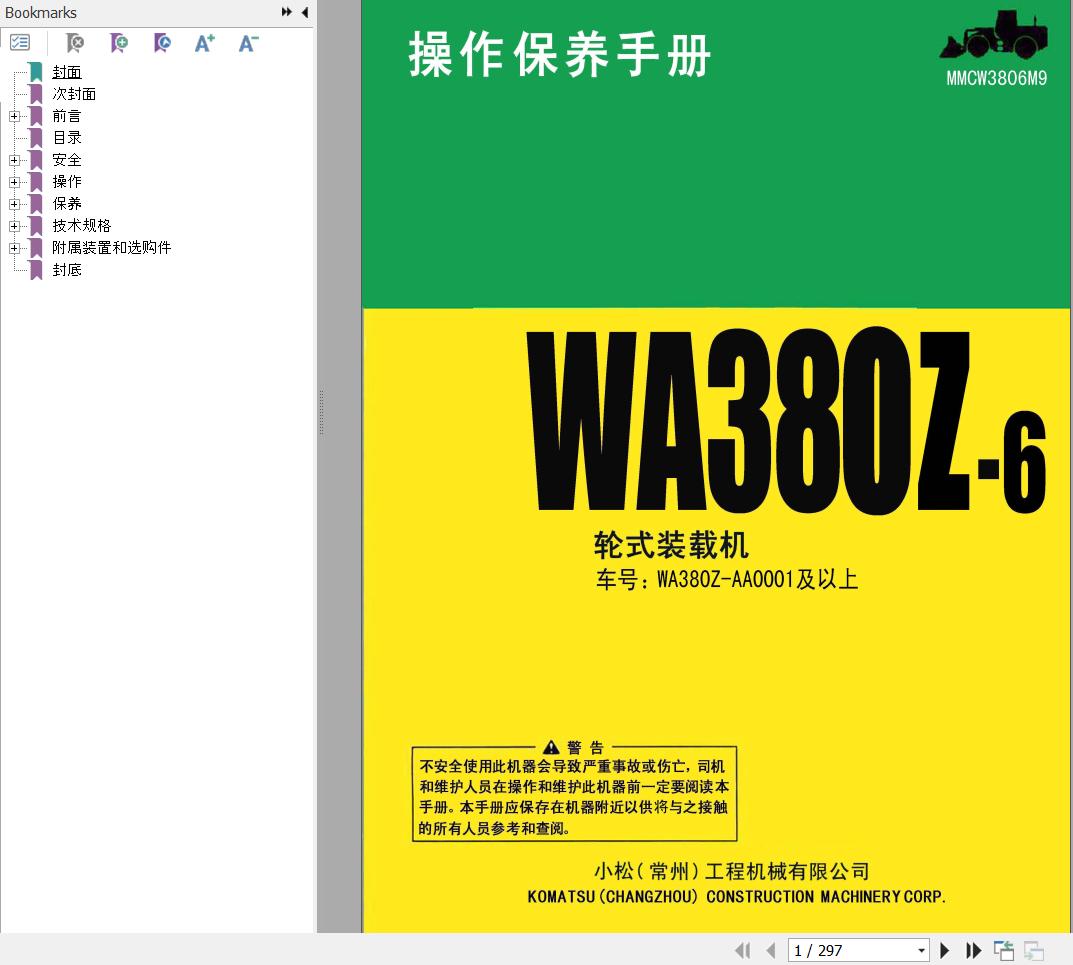Image resolution: width=1073 pixels, height=965 pixels.
Task: Click the next view navigation icon
Action: 1034,950
